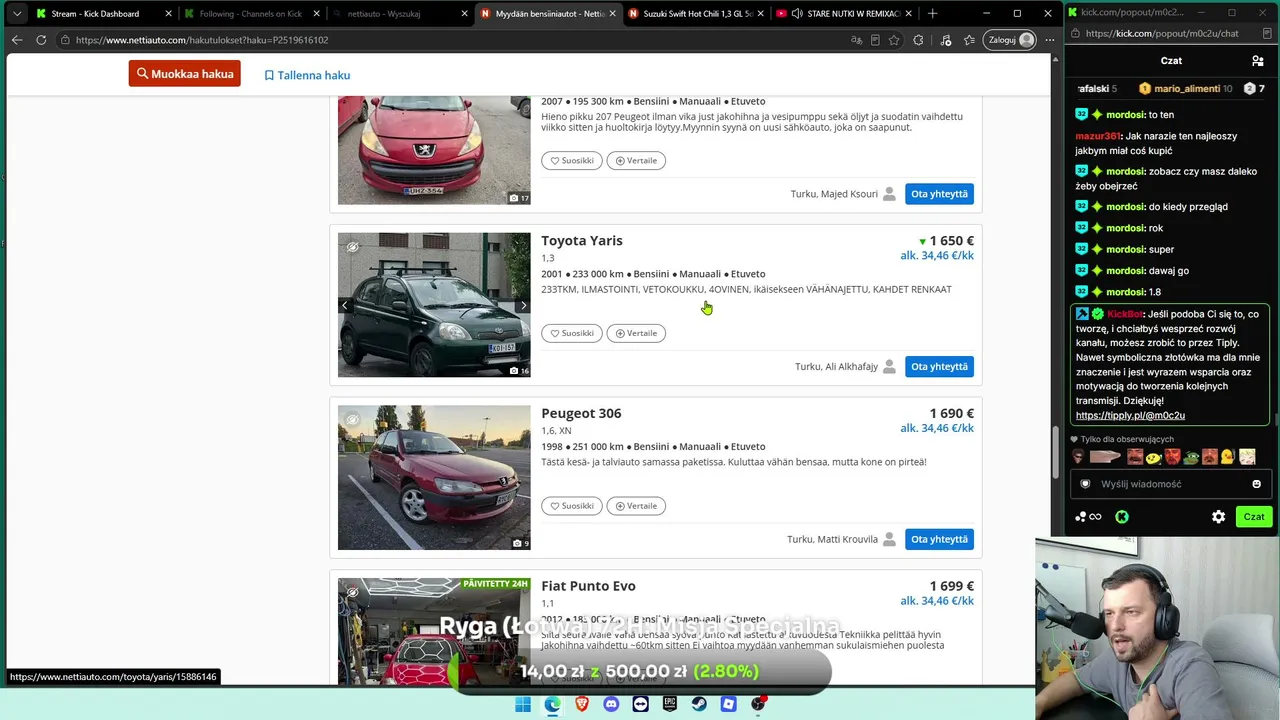Add the Peugeot 306 to Vertaile comparison
Viewport: 1280px width, 720px height.
click(636, 506)
